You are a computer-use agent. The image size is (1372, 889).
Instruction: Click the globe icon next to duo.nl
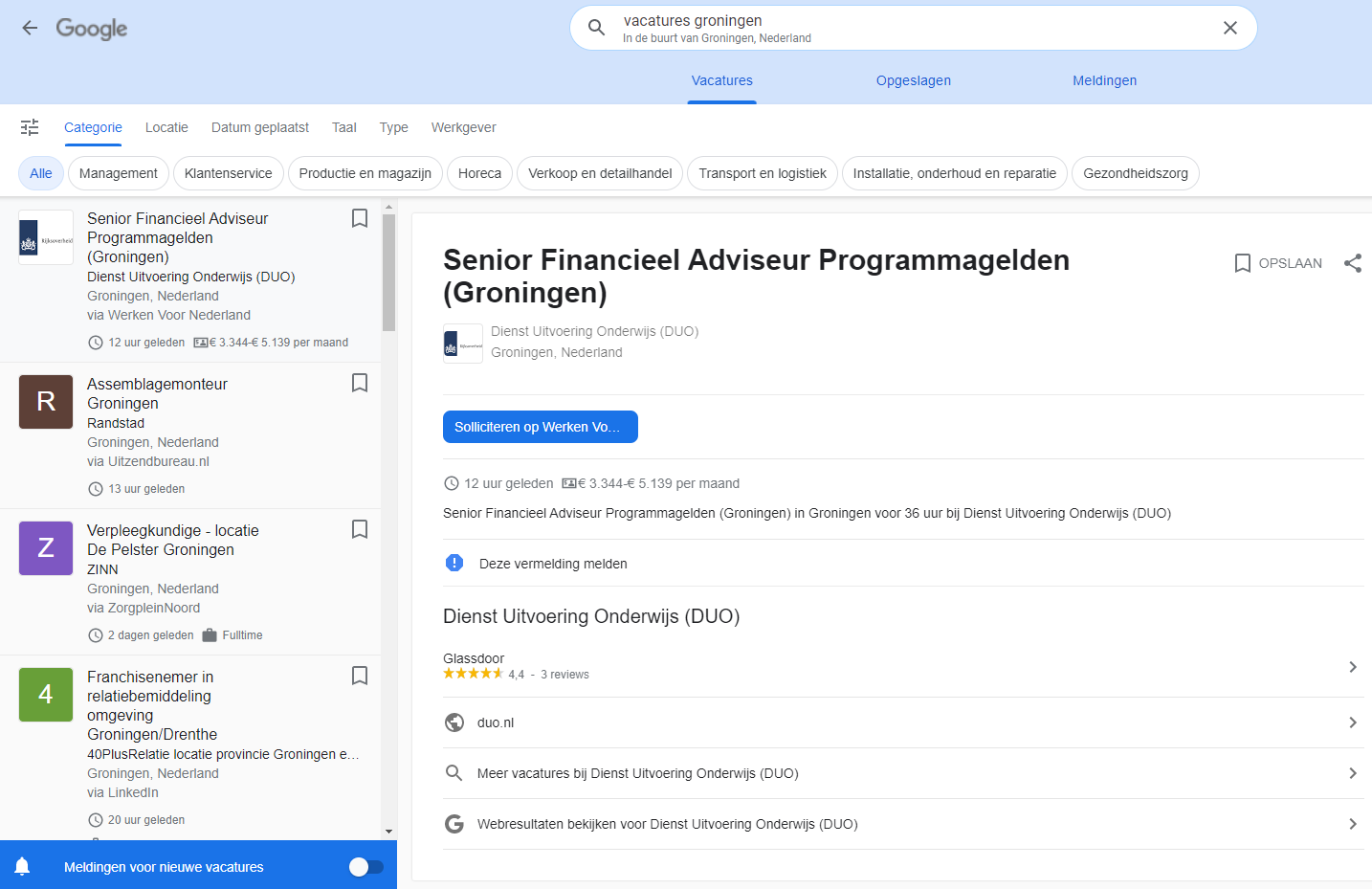[x=454, y=722]
